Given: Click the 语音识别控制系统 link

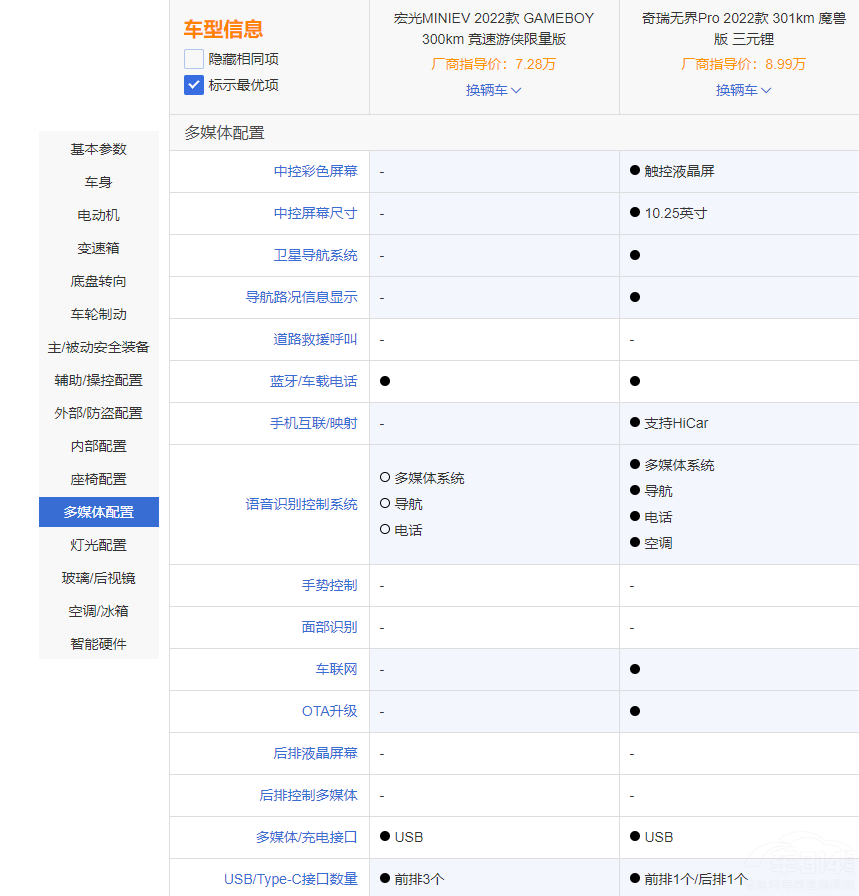Looking at the screenshot, I should 301,504.
